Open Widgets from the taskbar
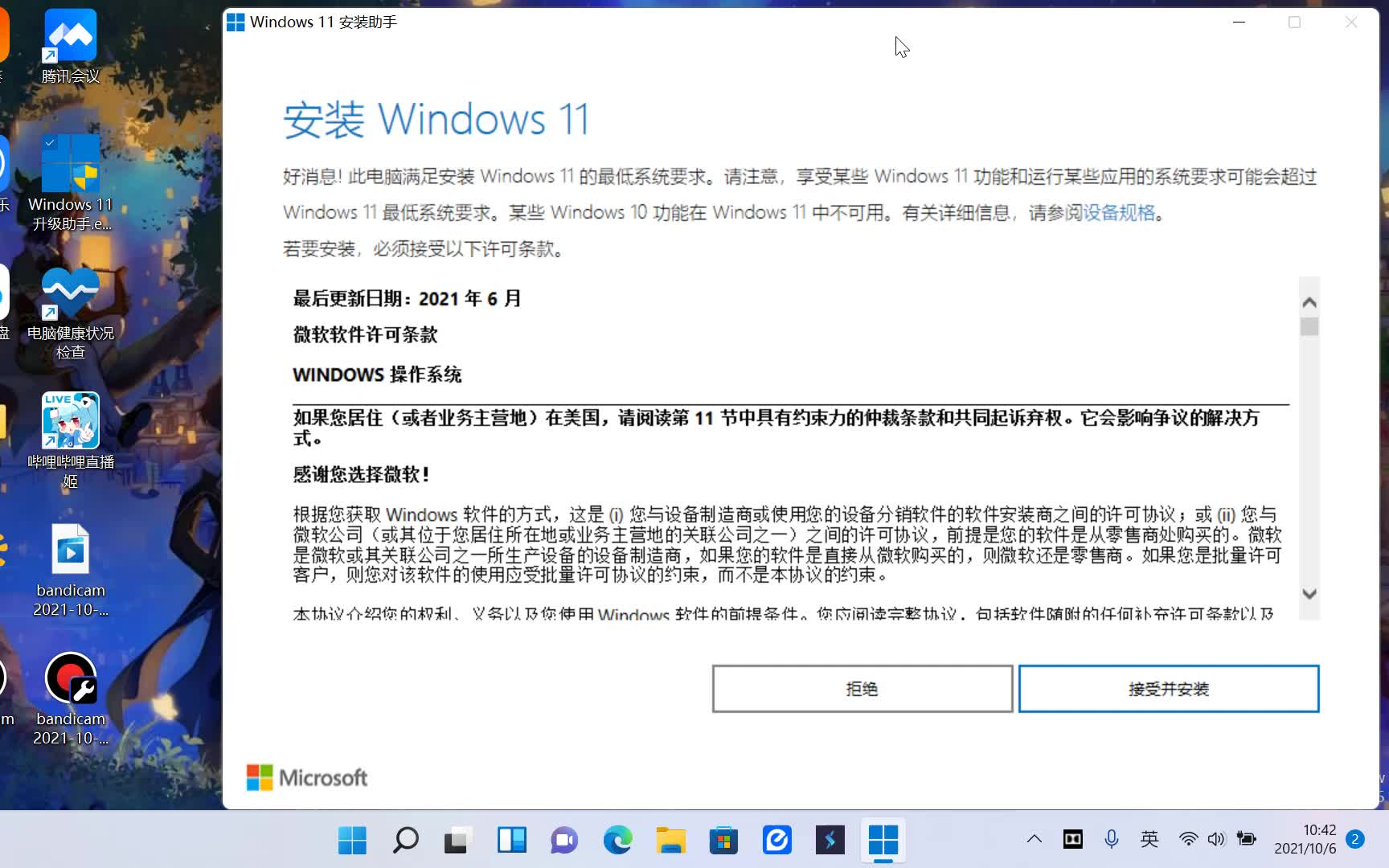 [511, 840]
